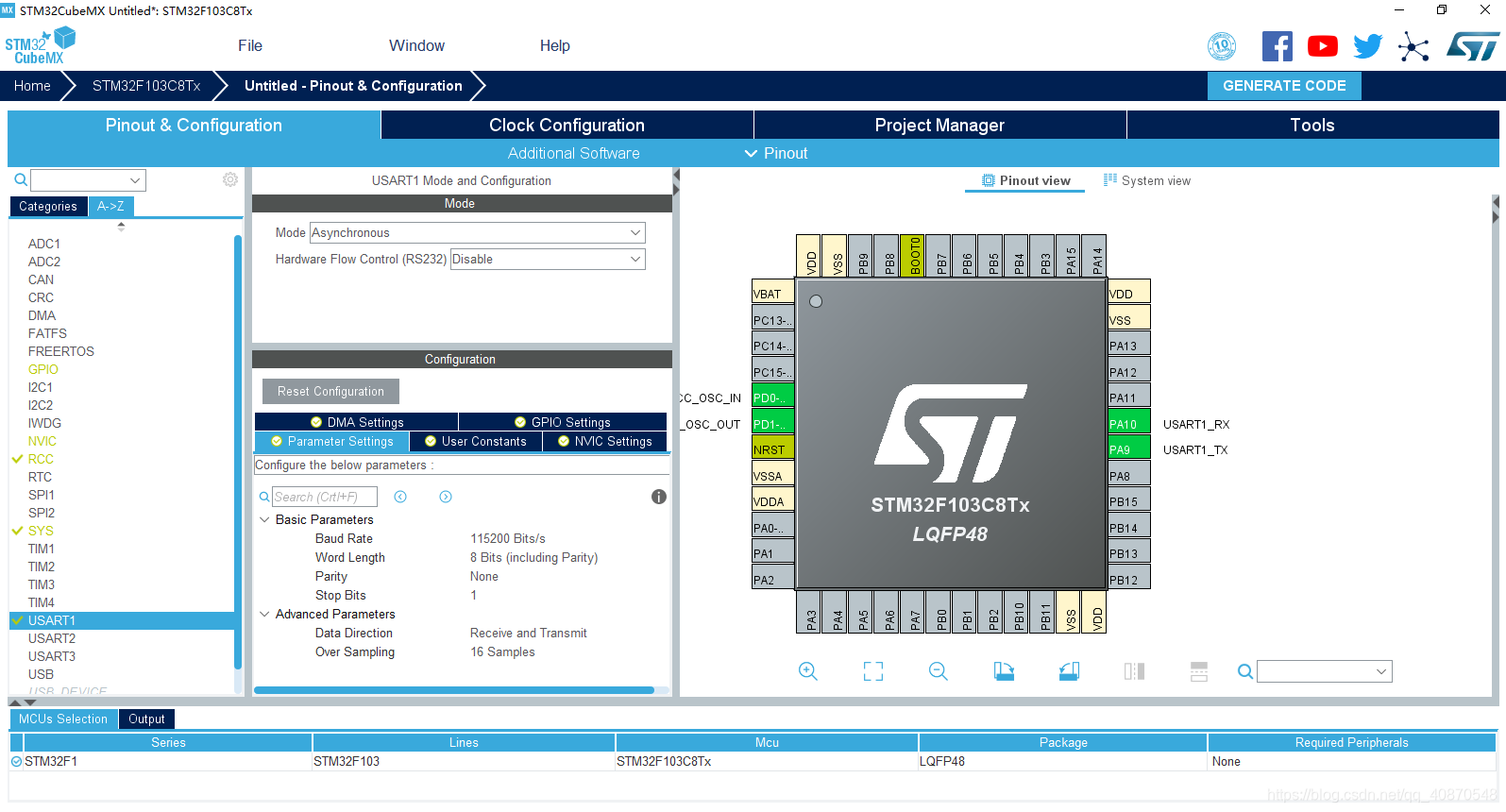The image size is (1506, 812).
Task: Click the parameter search field
Action: [325, 497]
